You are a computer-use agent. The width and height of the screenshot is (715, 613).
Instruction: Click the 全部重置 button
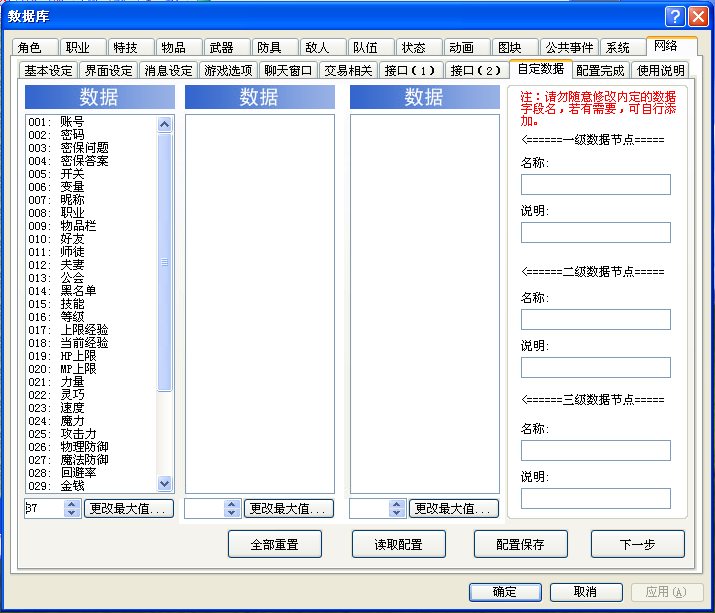275,544
